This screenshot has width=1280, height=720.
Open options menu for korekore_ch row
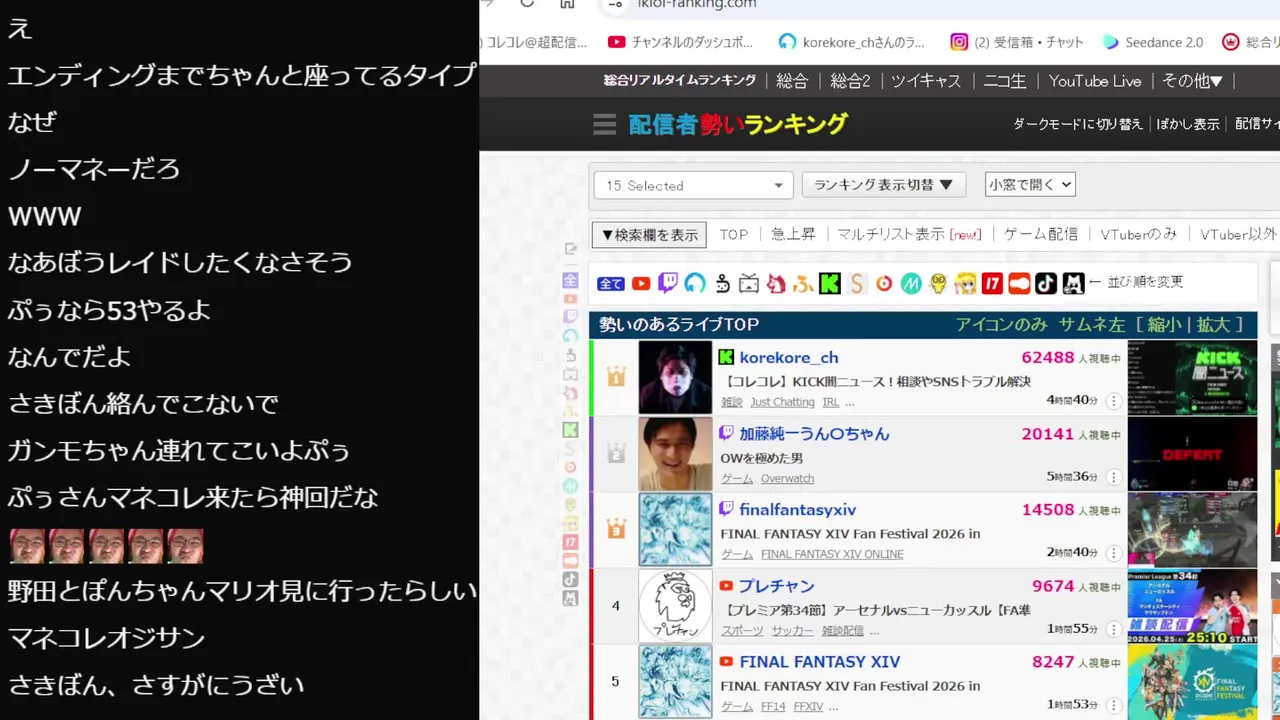[x=1113, y=401]
